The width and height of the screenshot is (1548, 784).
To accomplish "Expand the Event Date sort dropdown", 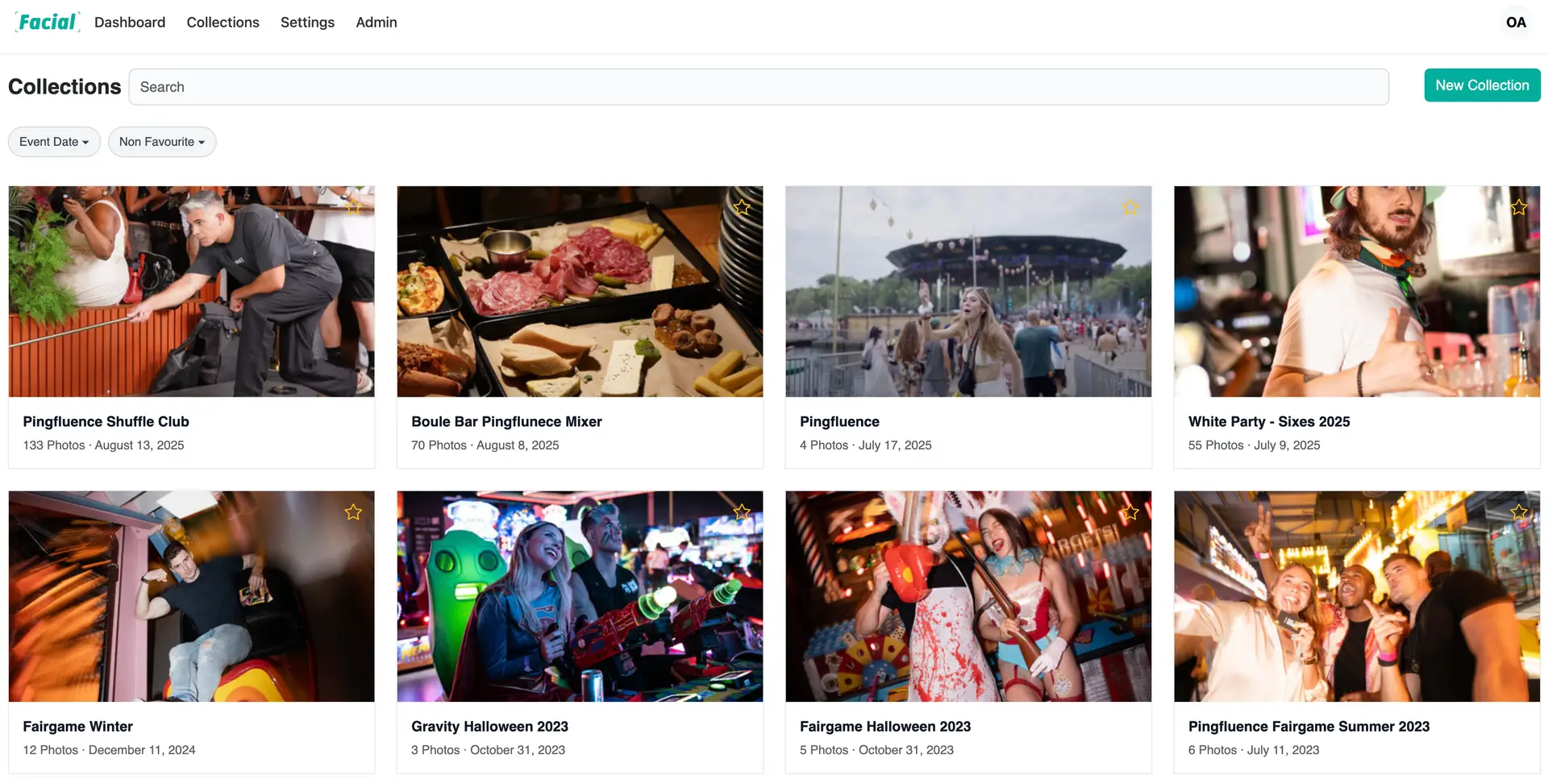I will [54, 142].
